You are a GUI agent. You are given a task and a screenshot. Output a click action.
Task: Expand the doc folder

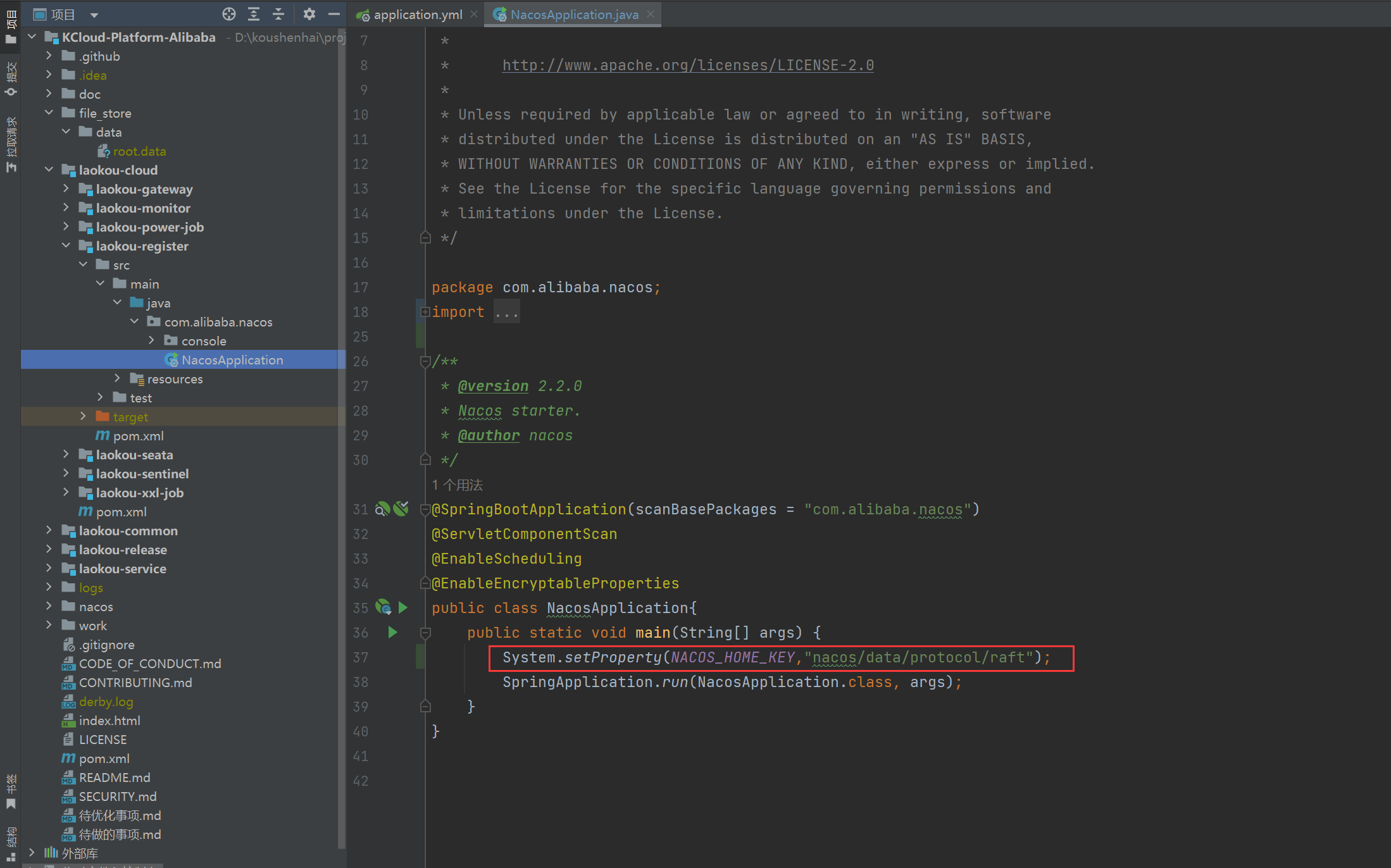pos(49,94)
